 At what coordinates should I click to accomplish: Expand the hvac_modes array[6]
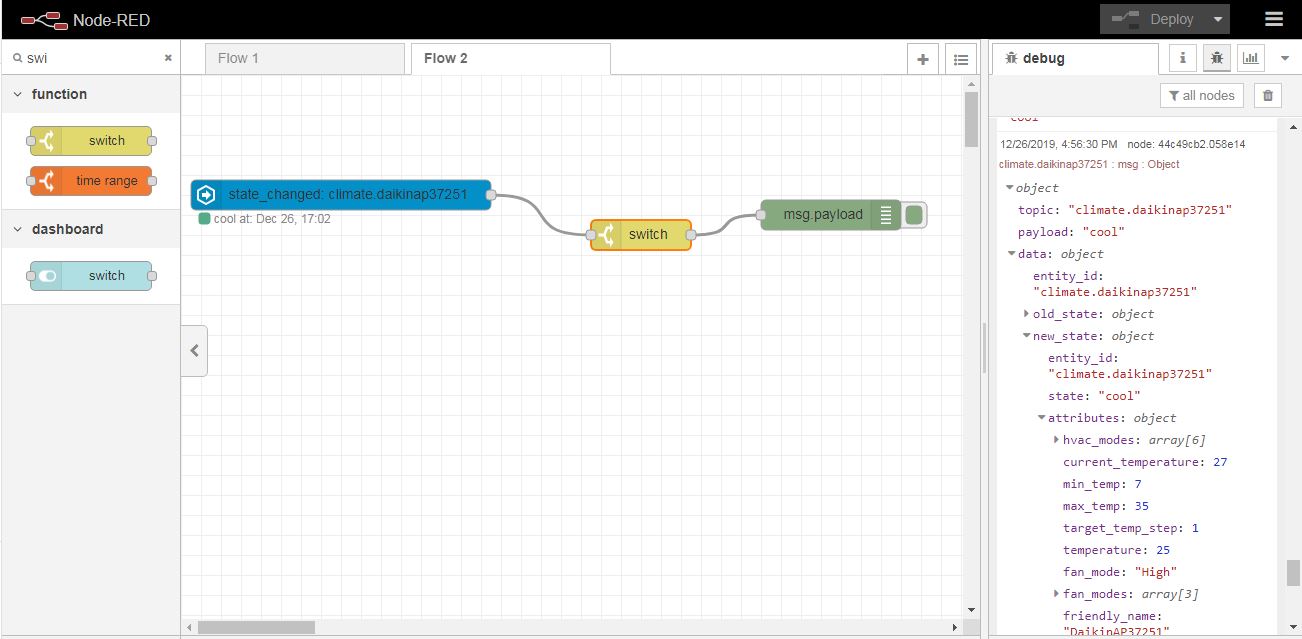(x=1056, y=440)
